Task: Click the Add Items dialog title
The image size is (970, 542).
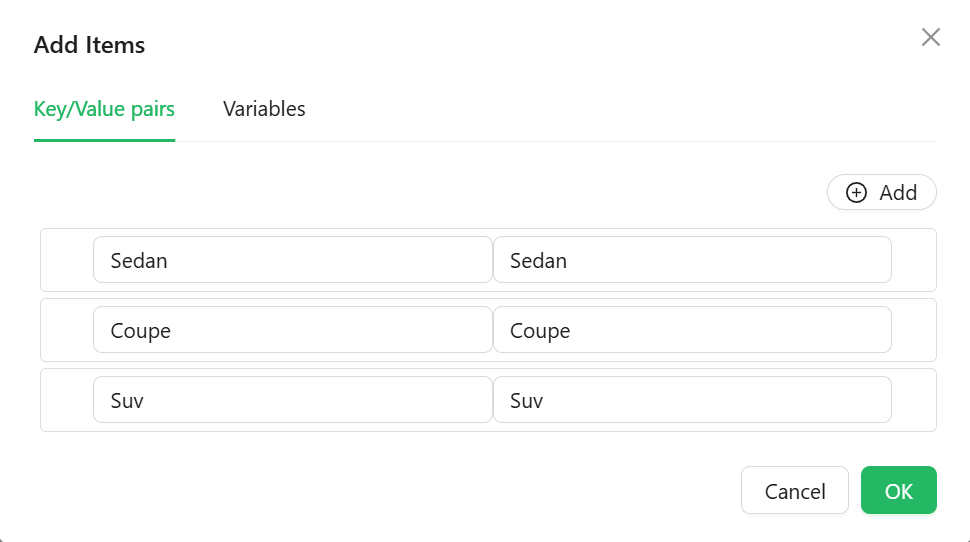Action: (90, 45)
